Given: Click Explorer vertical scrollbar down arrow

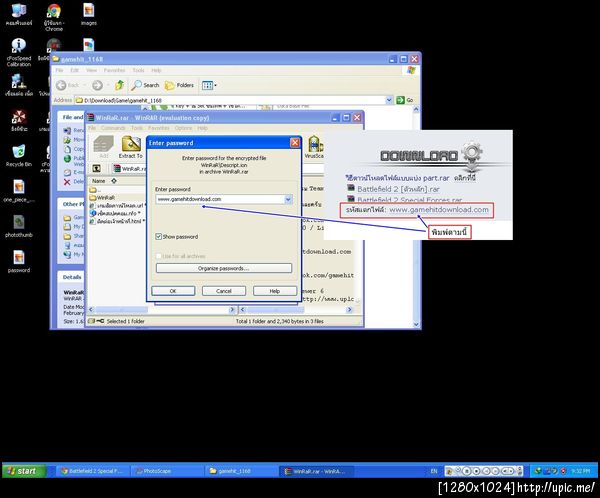Looking at the screenshot, I should click(416, 324).
